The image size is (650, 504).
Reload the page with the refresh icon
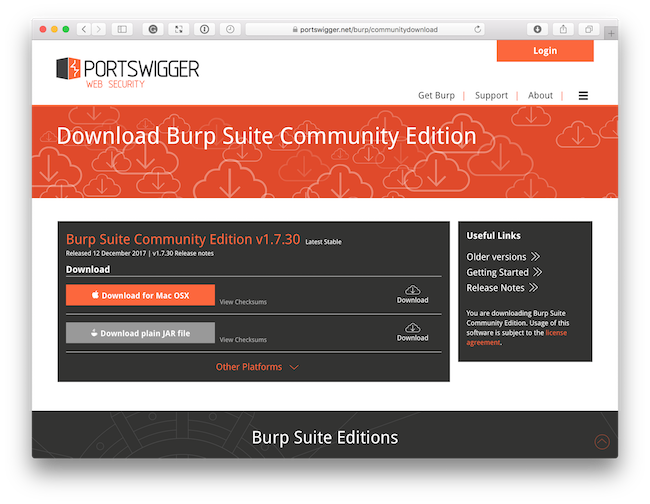(x=478, y=29)
